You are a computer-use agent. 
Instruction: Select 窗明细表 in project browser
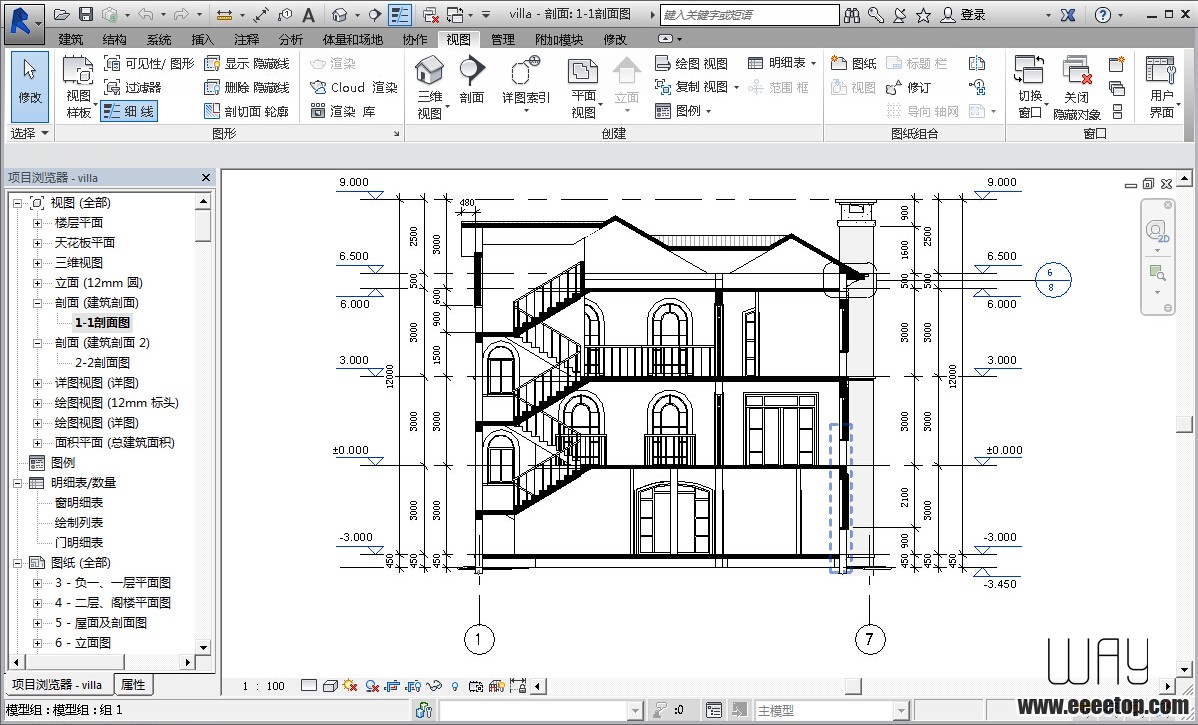click(x=79, y=503)
